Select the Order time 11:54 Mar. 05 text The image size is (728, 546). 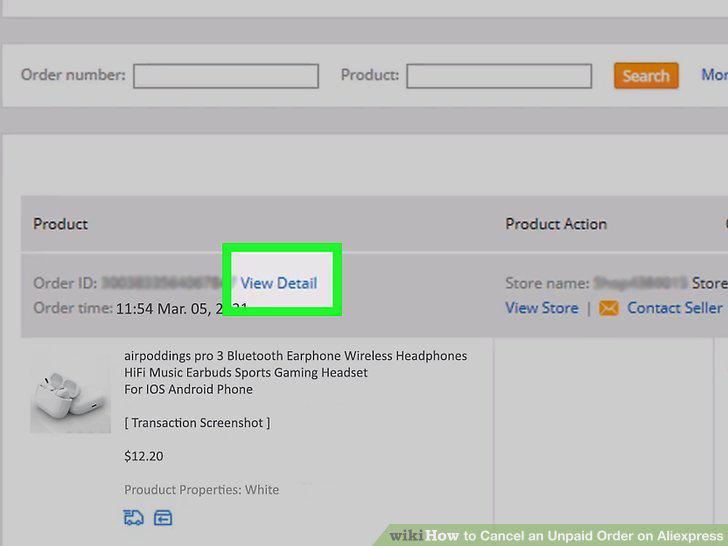[141, 308]
